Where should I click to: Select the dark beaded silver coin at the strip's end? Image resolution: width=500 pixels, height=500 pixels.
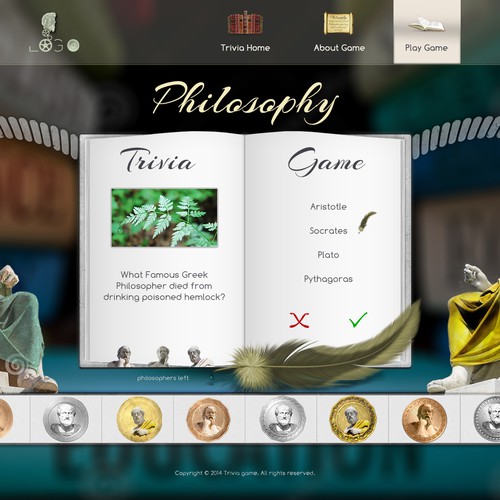487,419
